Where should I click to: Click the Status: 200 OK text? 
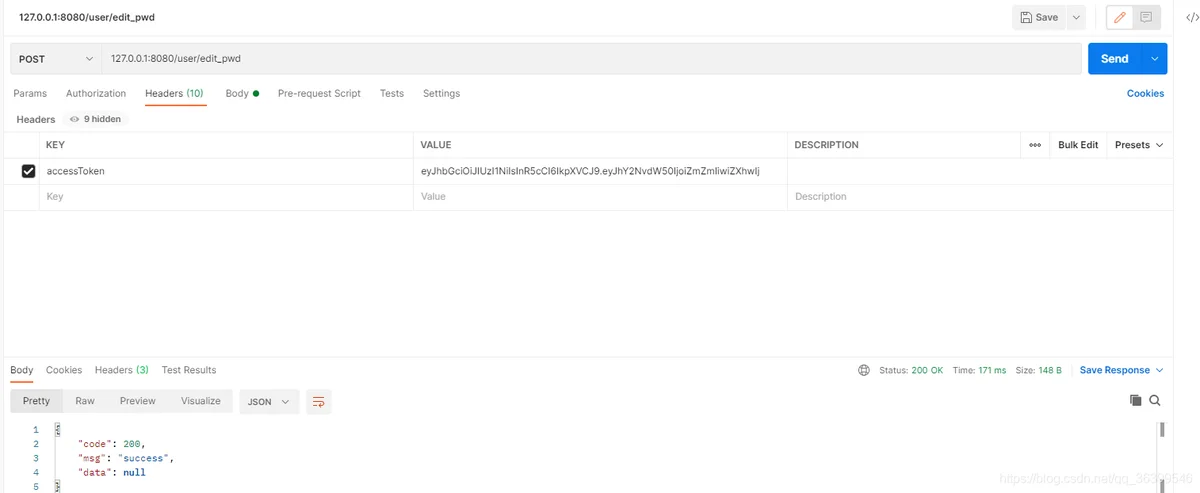911,370
